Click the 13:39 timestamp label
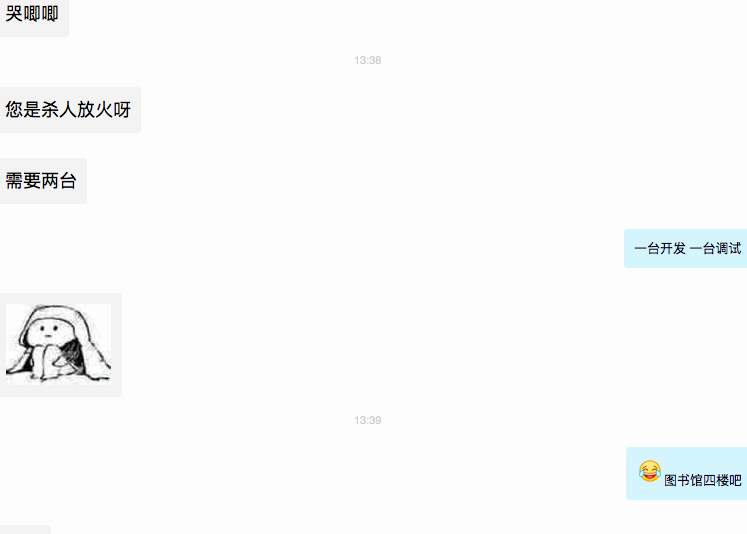Image resolution: width=747 pixels, height=534 pixels. tap(368, 421)
